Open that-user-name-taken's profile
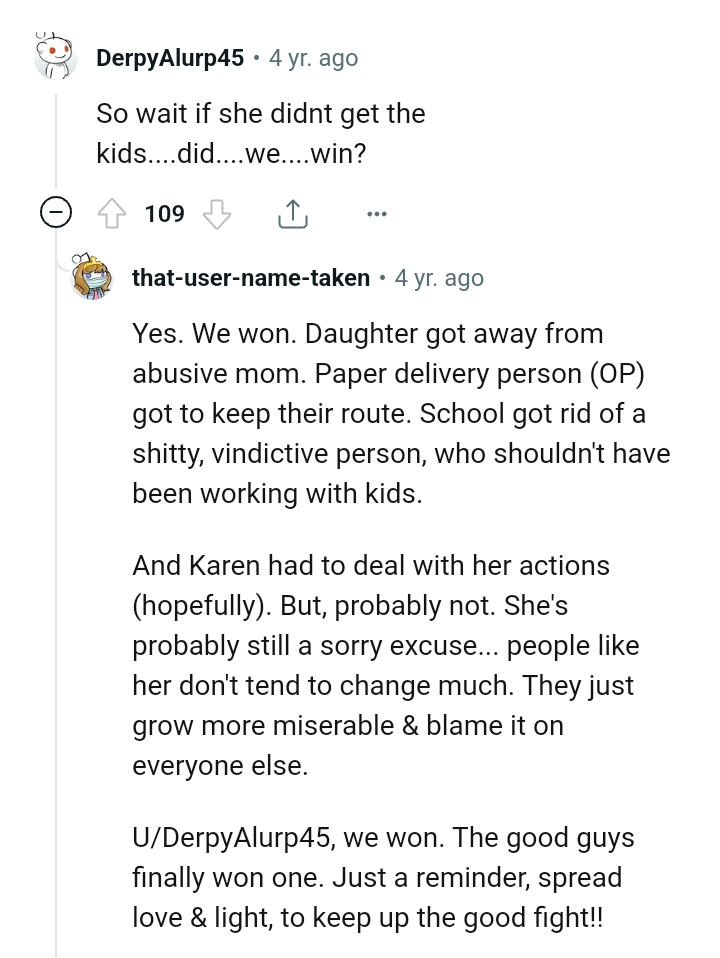 [250, 278]
